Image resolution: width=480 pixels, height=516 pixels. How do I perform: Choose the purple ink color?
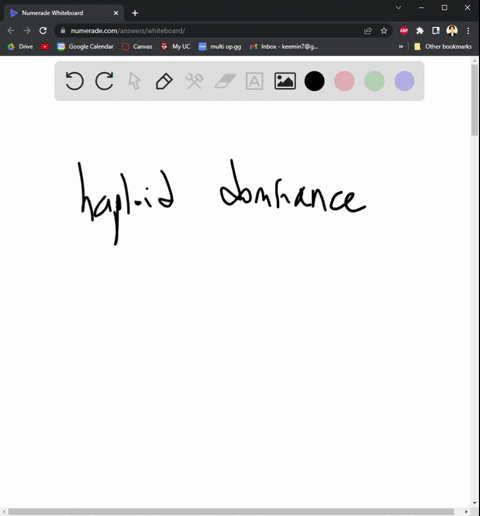404,81
